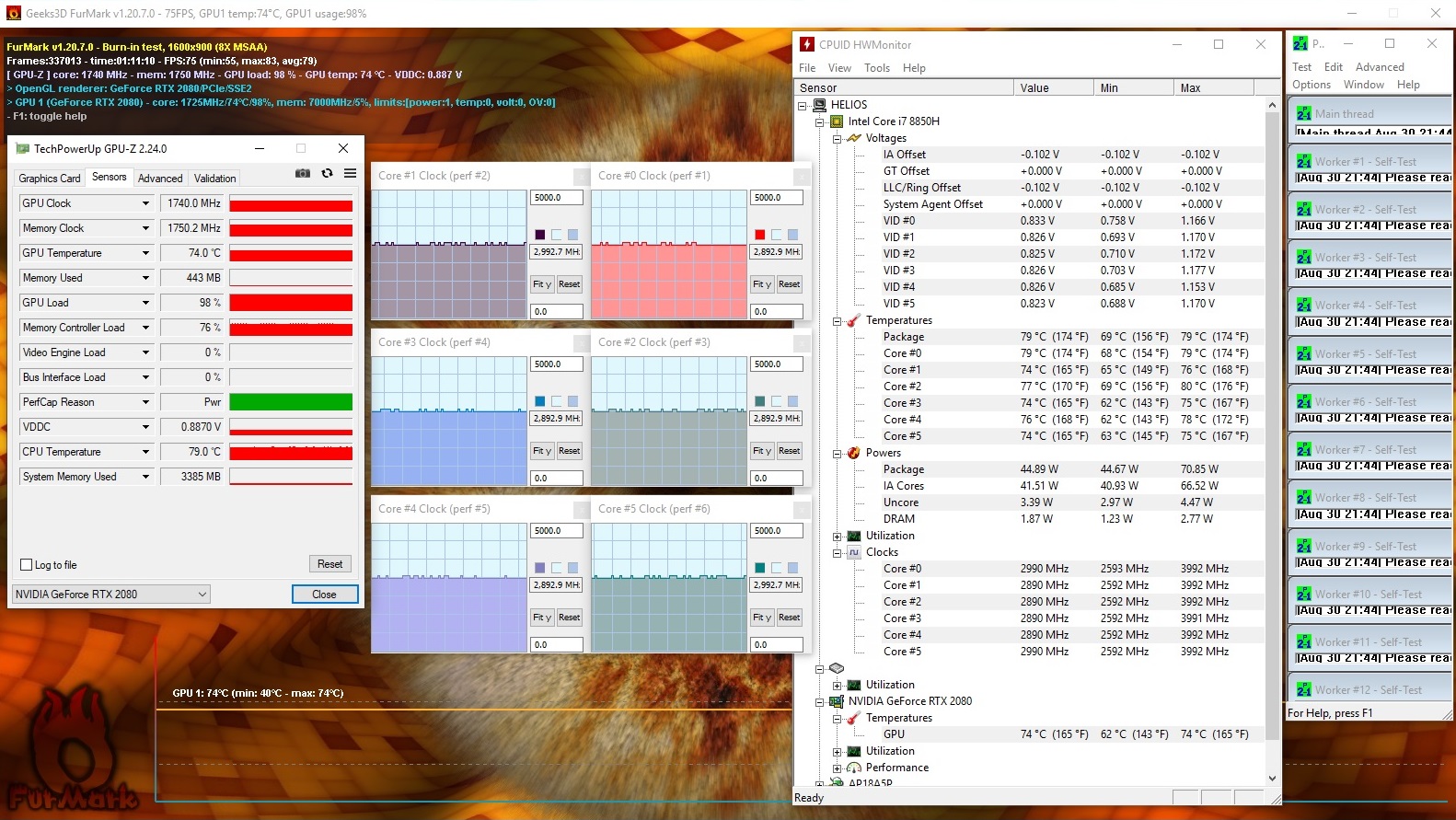The height and width of the screenshot is (820, 1456).
Task: Click GPU-Z refresh sensors icon
Action: (327, 173)
